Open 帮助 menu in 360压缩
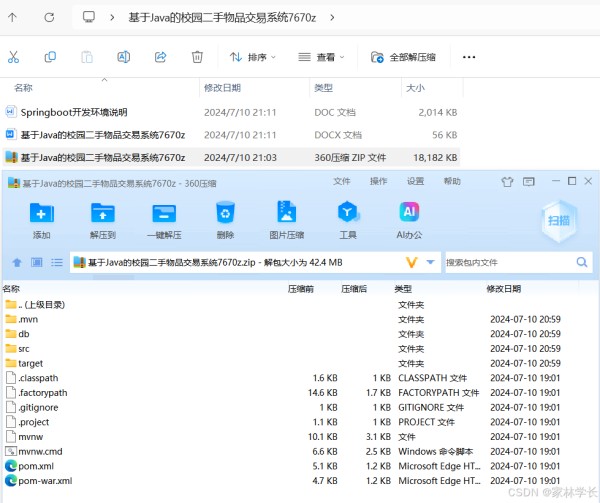 (x=452, y=181)
